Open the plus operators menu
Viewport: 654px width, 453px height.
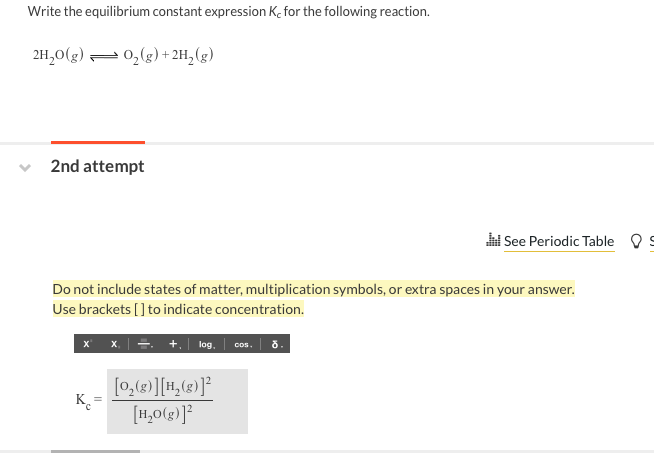[x=174, y=344]
